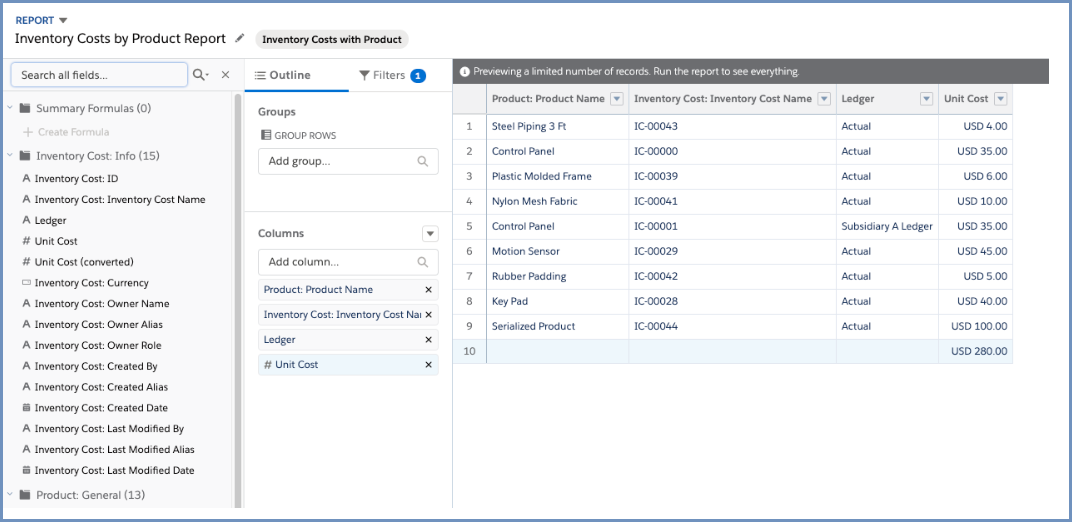Open Unit Cost column header dropdown
Viewport: 1072px width, 522px height.
1000,99
